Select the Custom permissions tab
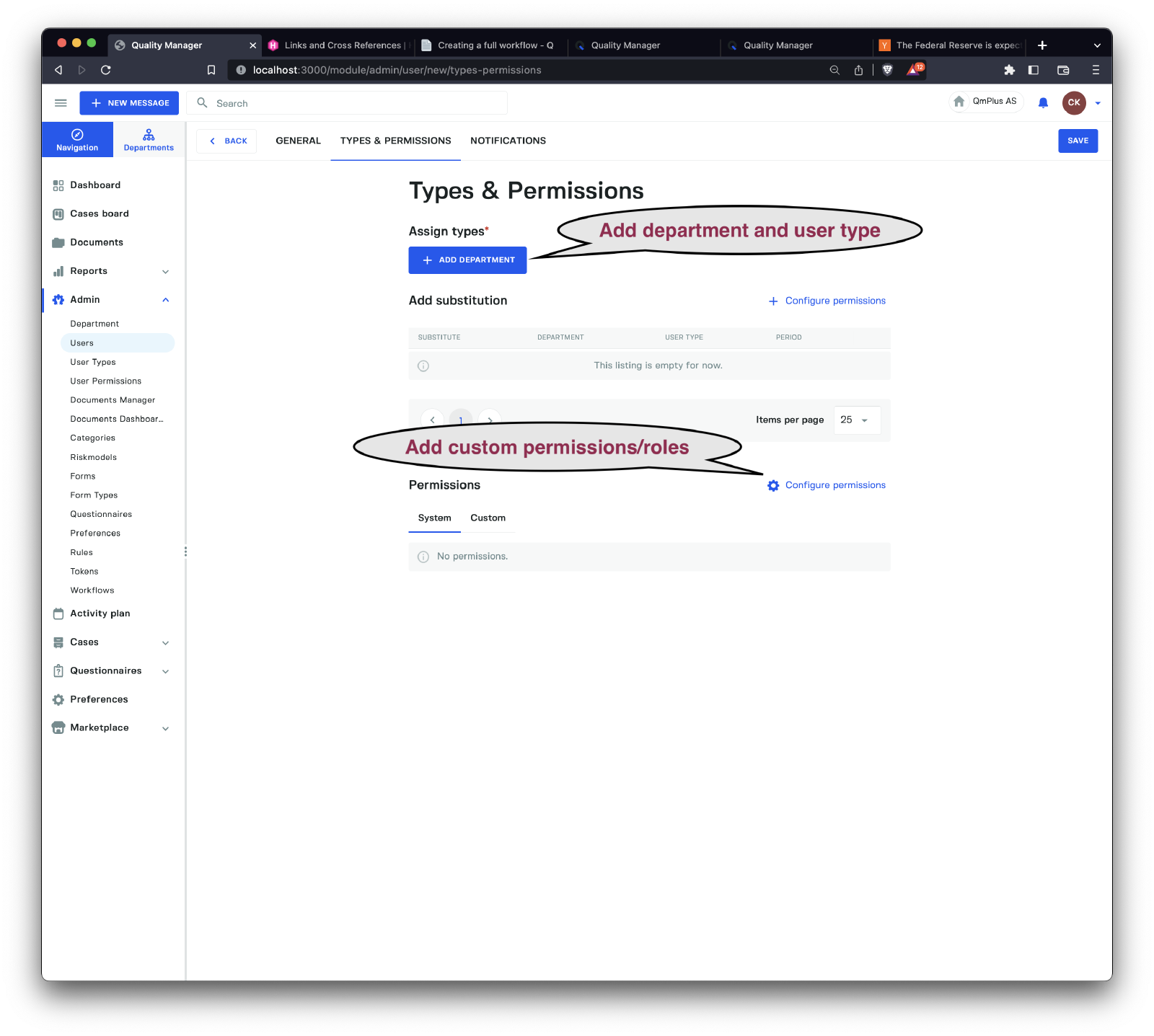Viewport: 1154px width, 1036px height. click(488, 518)
